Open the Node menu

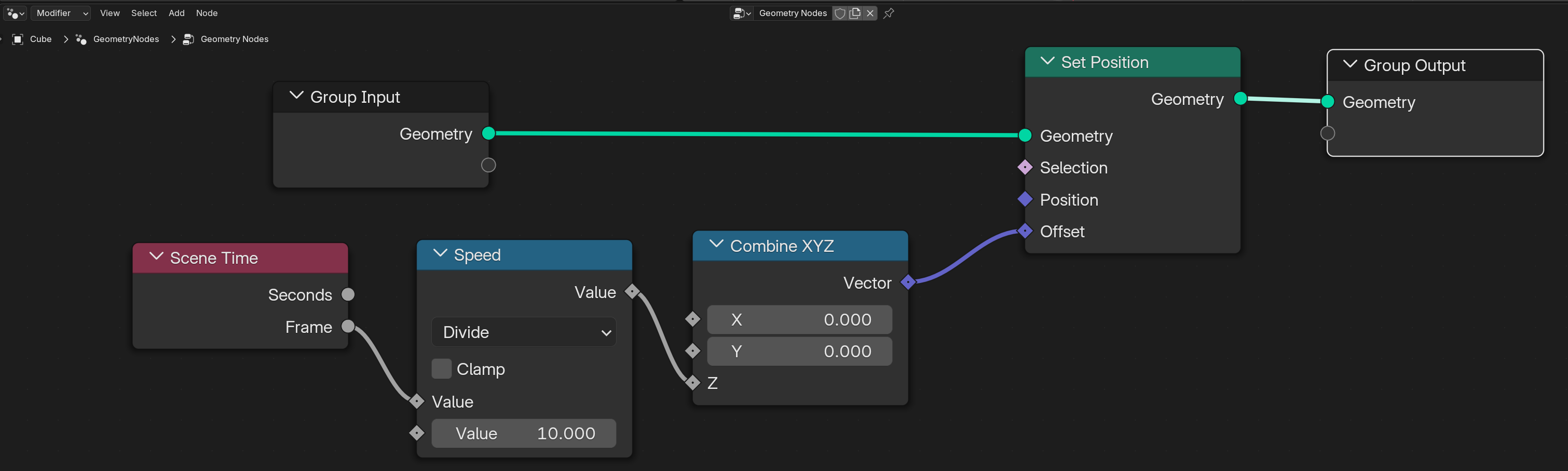(x=207, y=13)
